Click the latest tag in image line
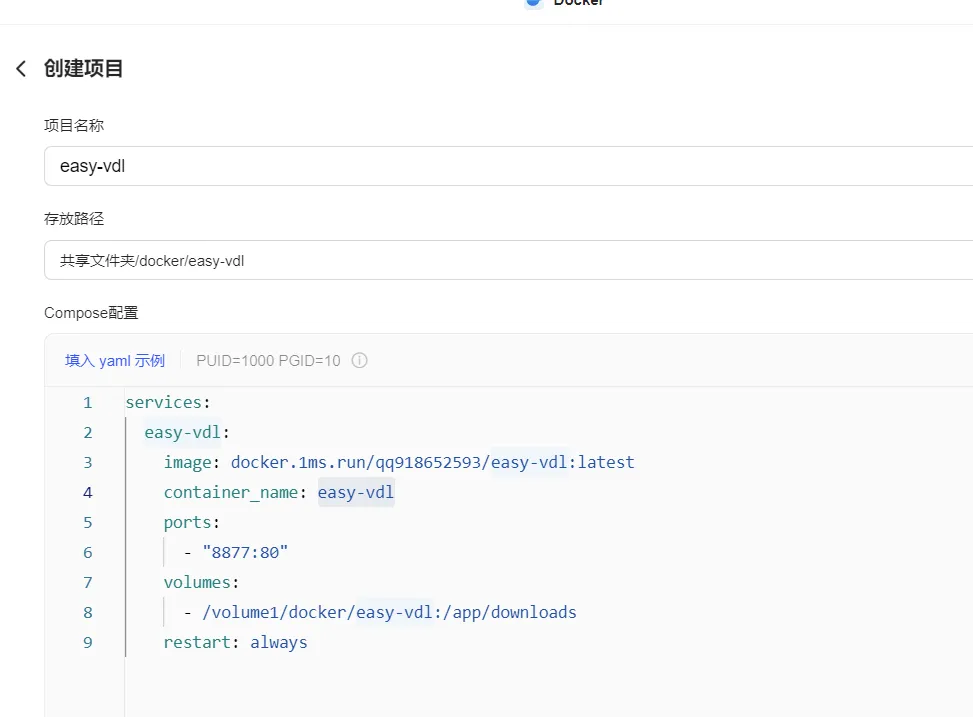 point(606,462)
